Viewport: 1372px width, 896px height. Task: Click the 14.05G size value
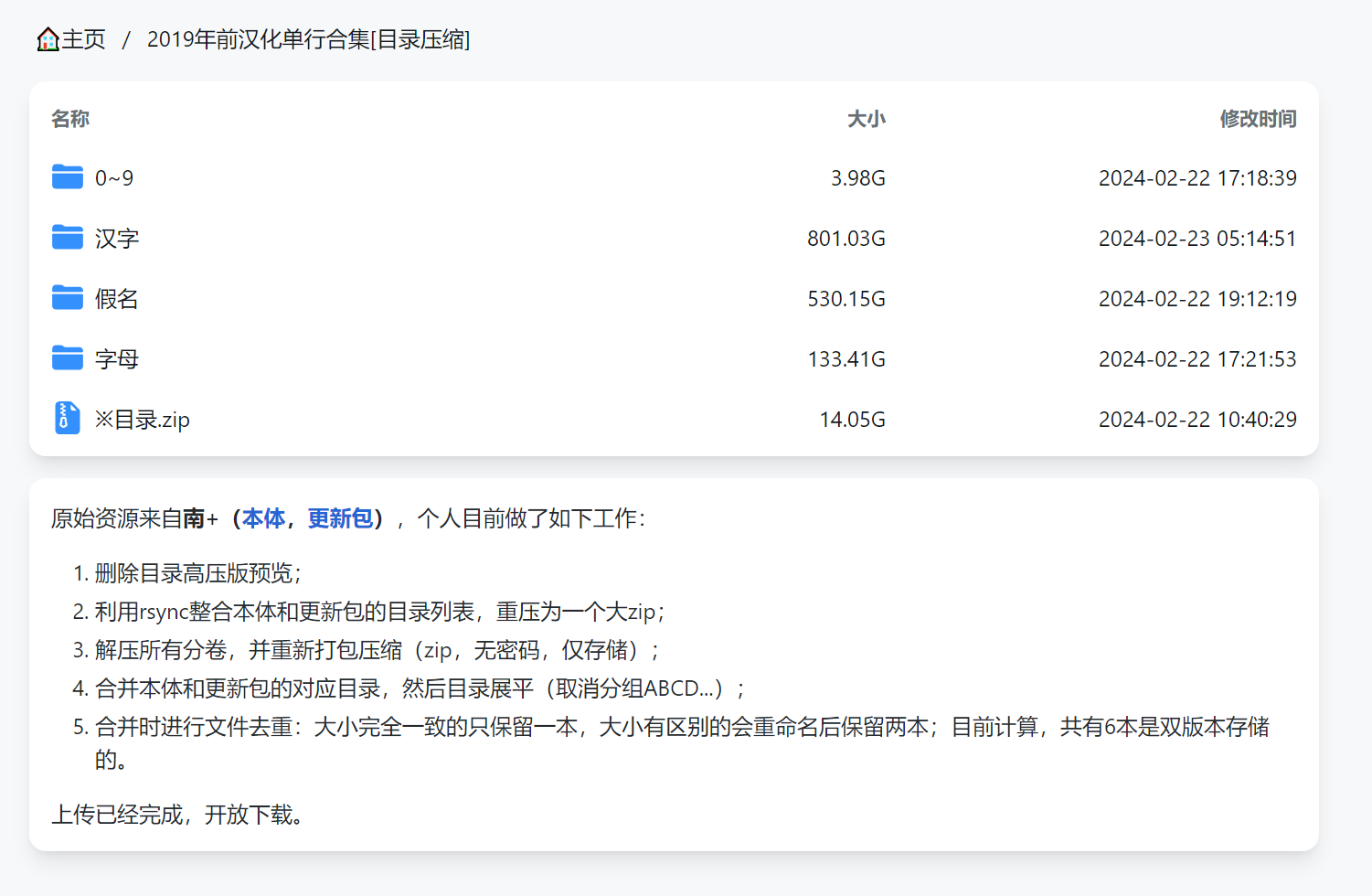[853, 420]
